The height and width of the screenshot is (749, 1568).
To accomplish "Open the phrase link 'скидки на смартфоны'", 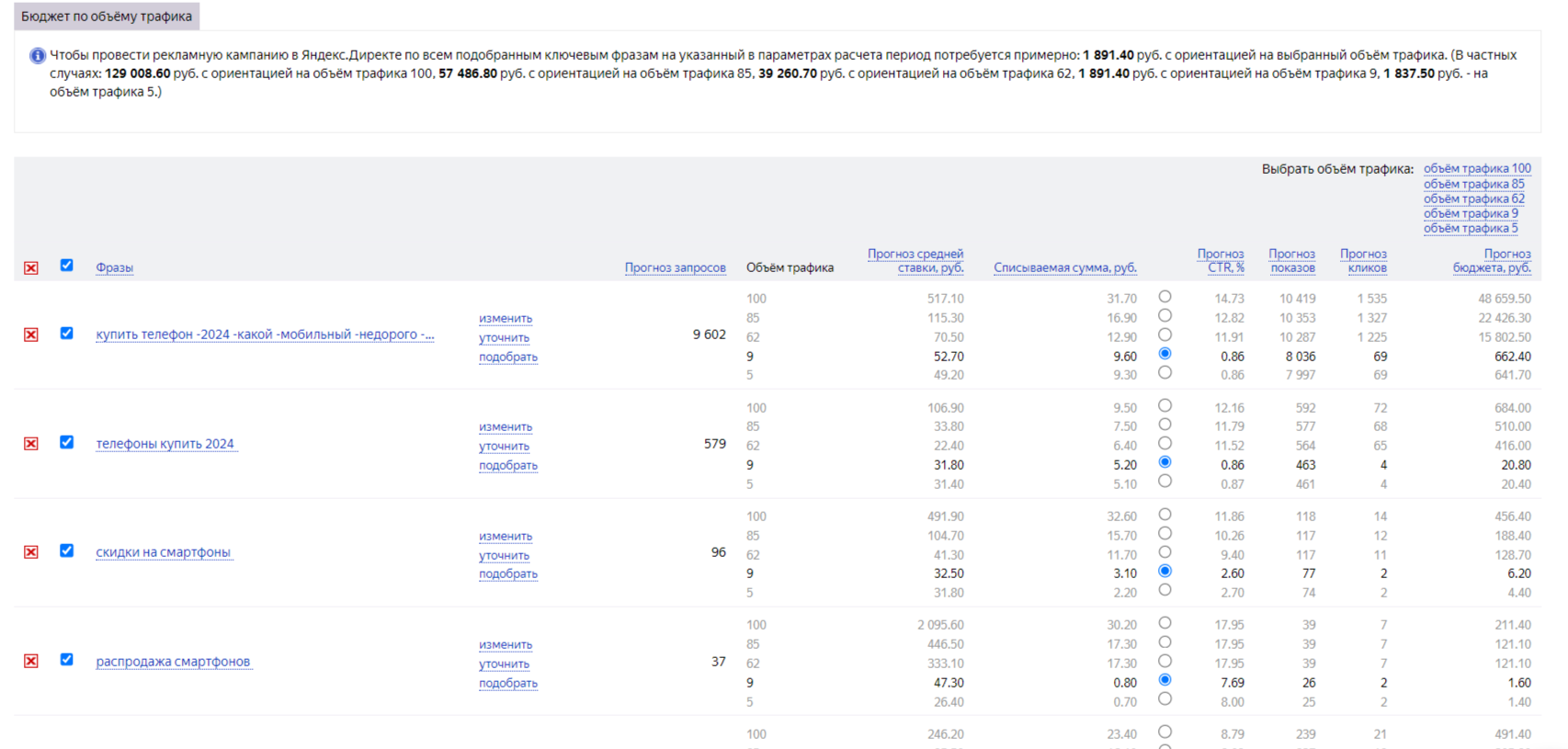I will (x=164, y=552).
